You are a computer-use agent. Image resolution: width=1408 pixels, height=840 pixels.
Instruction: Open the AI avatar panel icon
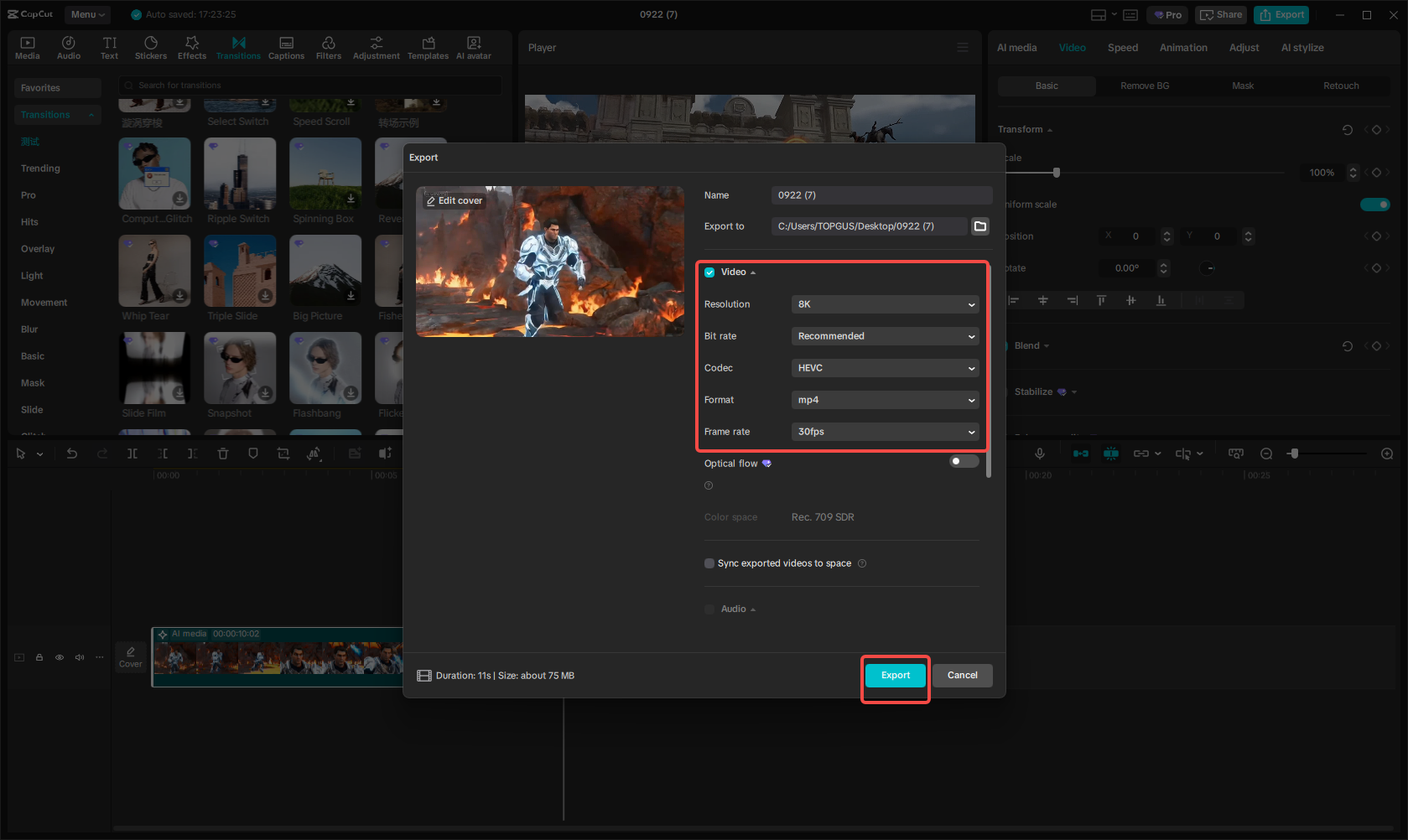474,48
